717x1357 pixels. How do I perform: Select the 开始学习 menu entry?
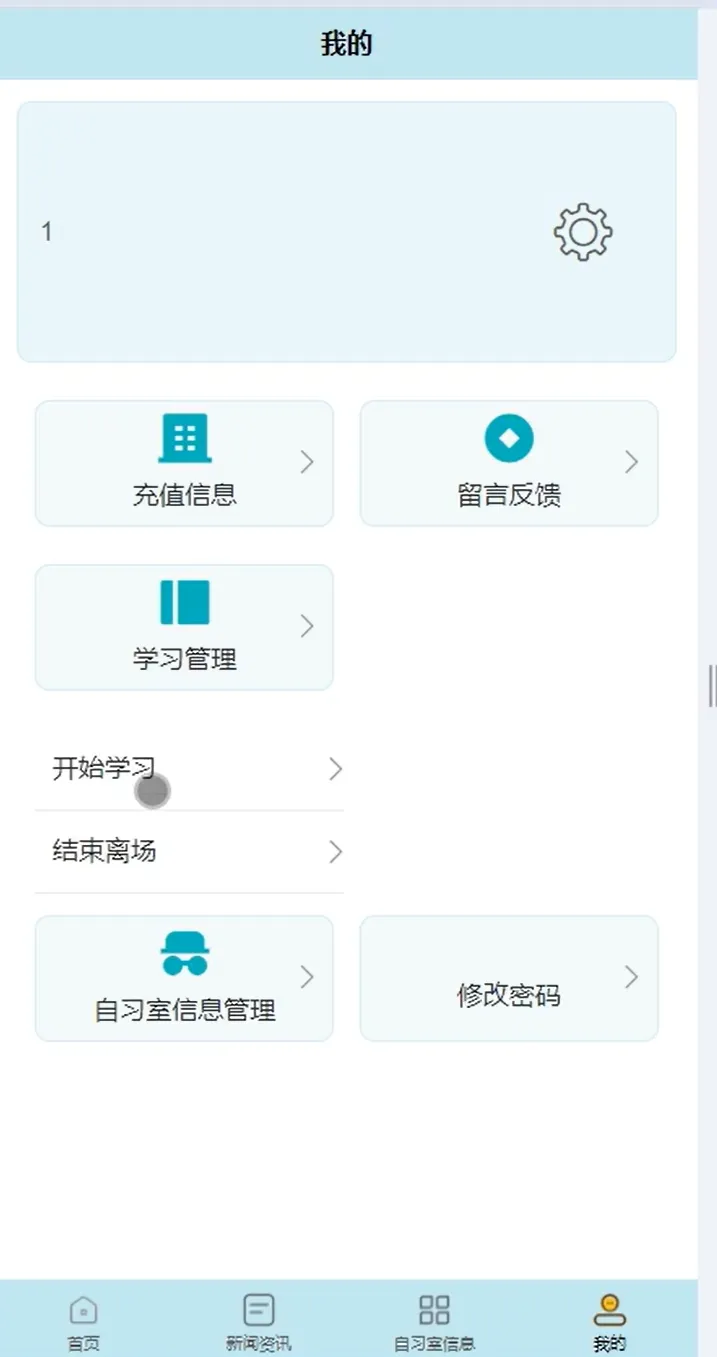(190, 769)
